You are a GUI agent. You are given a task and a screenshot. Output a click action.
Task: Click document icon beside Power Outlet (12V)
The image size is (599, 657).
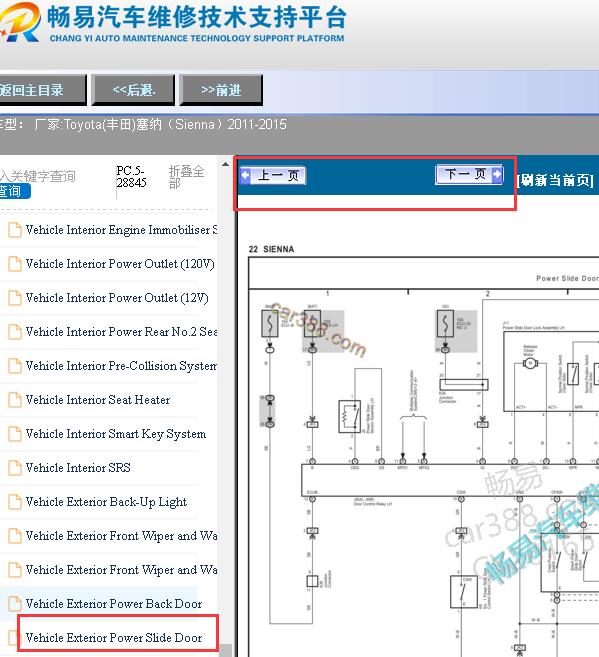(x=15, y=298)
